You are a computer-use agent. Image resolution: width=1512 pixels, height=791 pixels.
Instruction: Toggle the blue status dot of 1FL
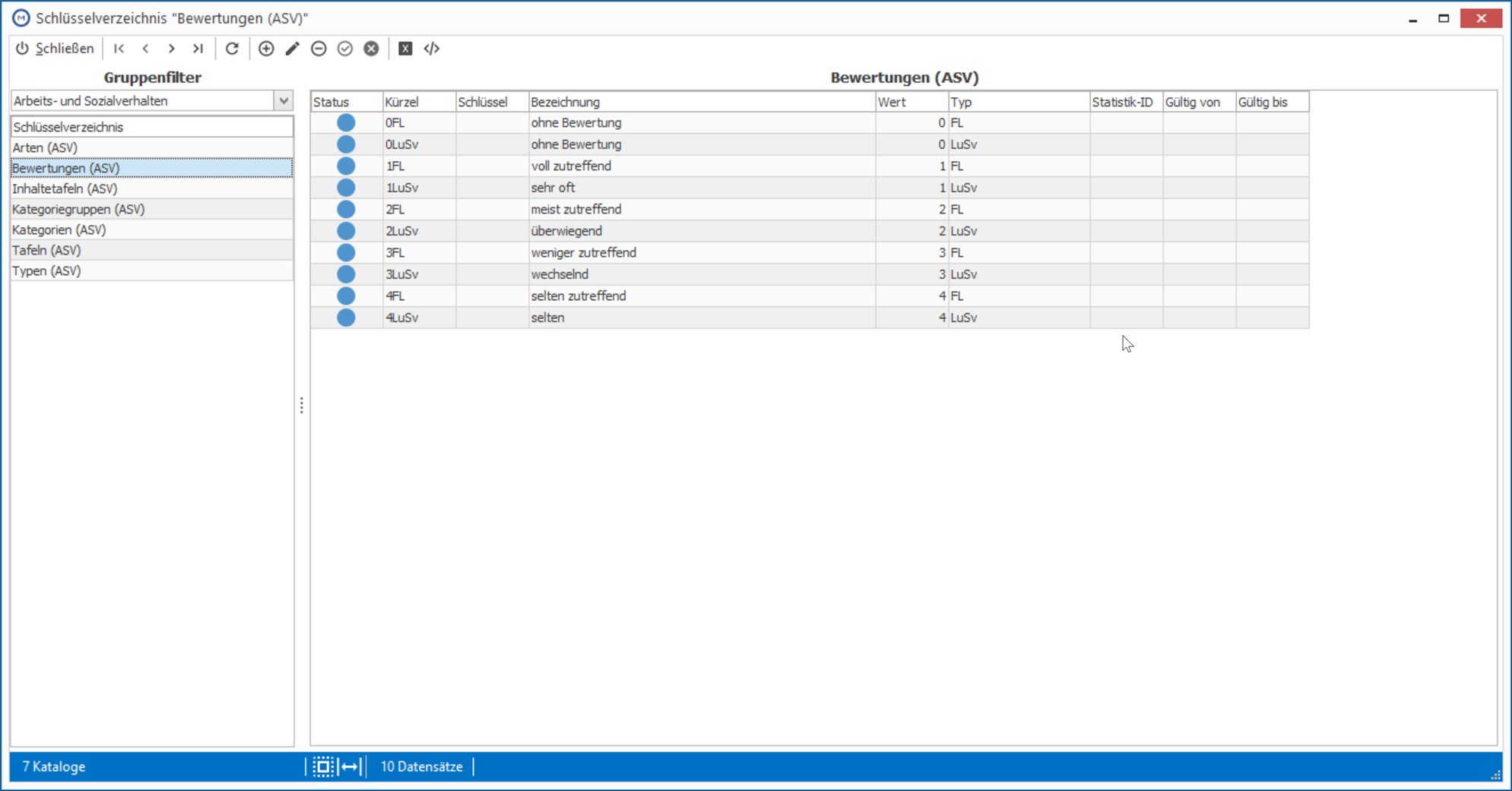(x=346, y=166)
